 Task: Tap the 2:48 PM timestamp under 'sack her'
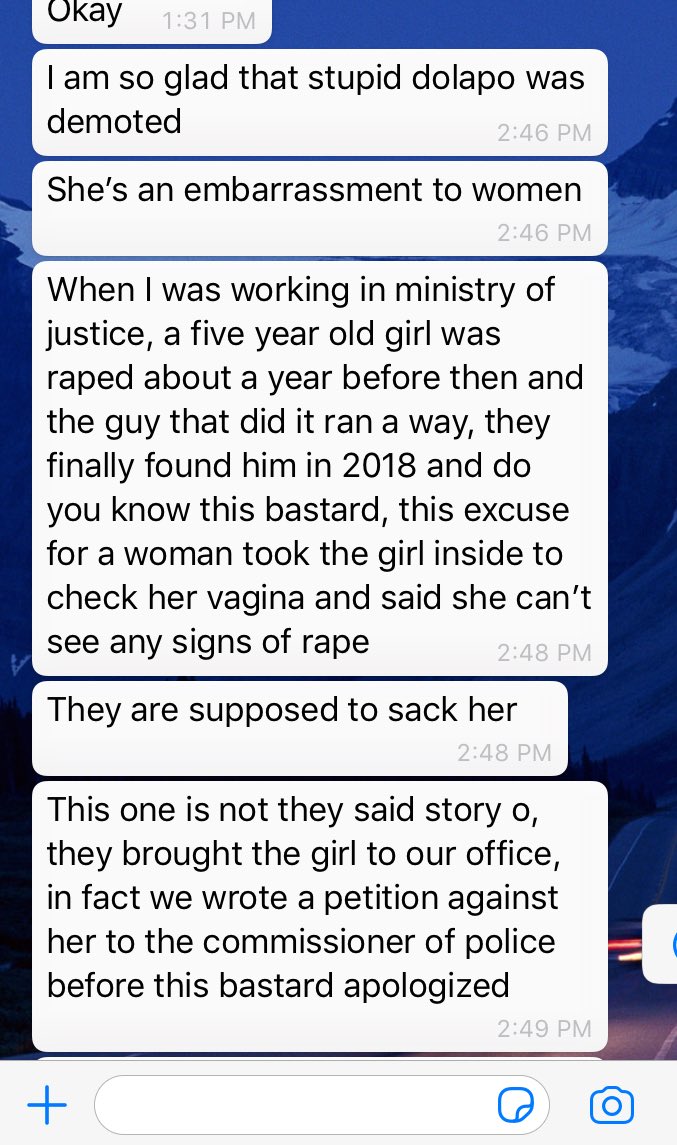[x=504, y=752]
